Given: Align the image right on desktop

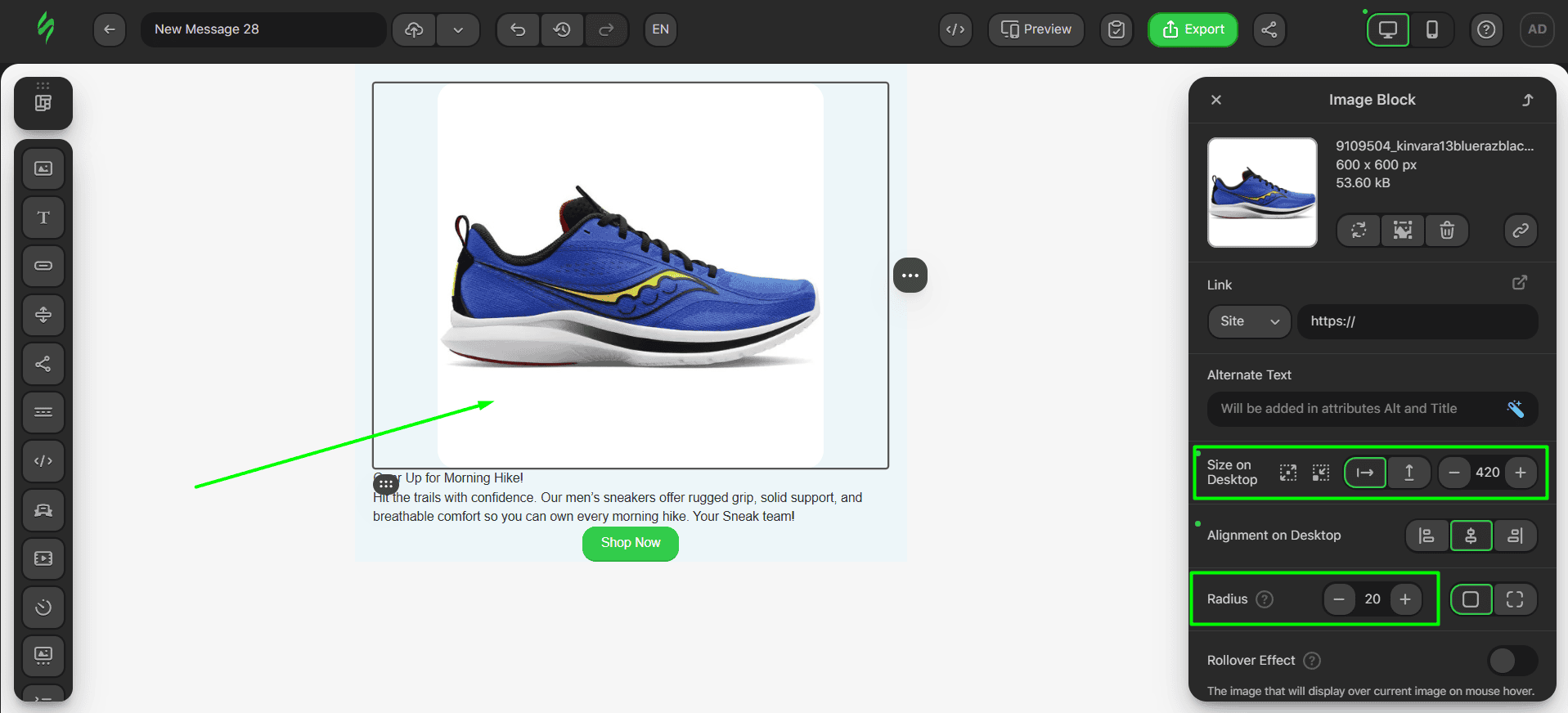Looking at the screenshot, I should tap(1515, 536).
